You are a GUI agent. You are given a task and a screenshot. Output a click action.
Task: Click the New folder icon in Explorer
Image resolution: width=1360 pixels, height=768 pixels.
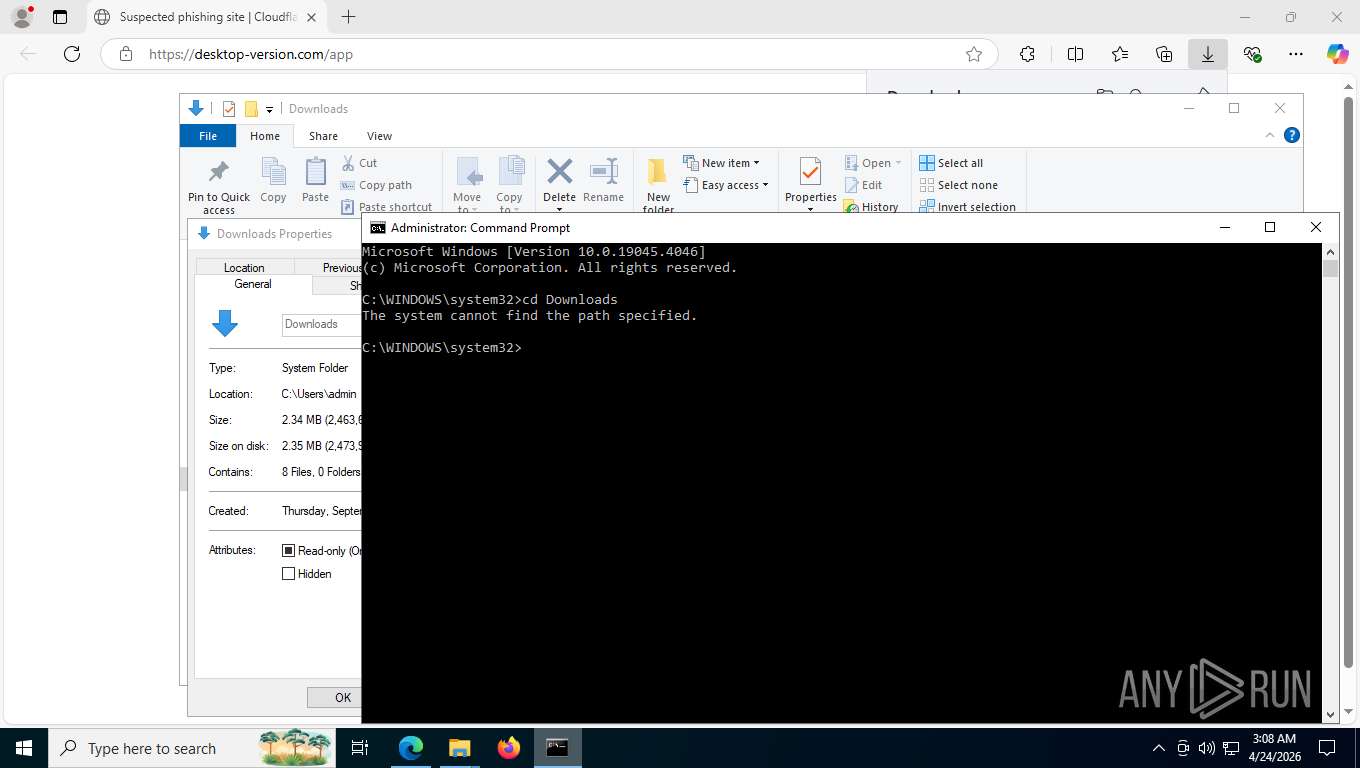658,186
